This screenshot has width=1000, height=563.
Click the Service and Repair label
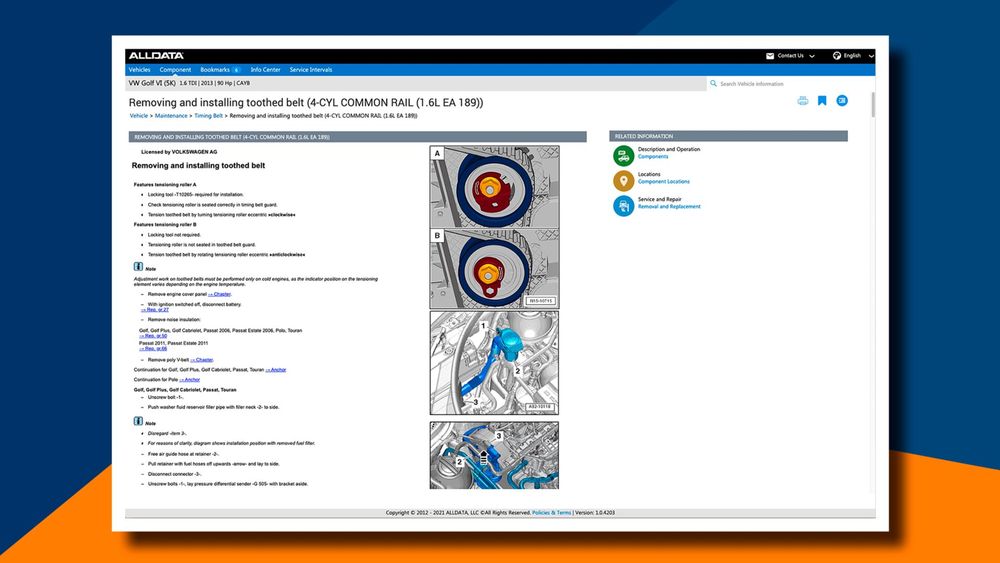659,200
